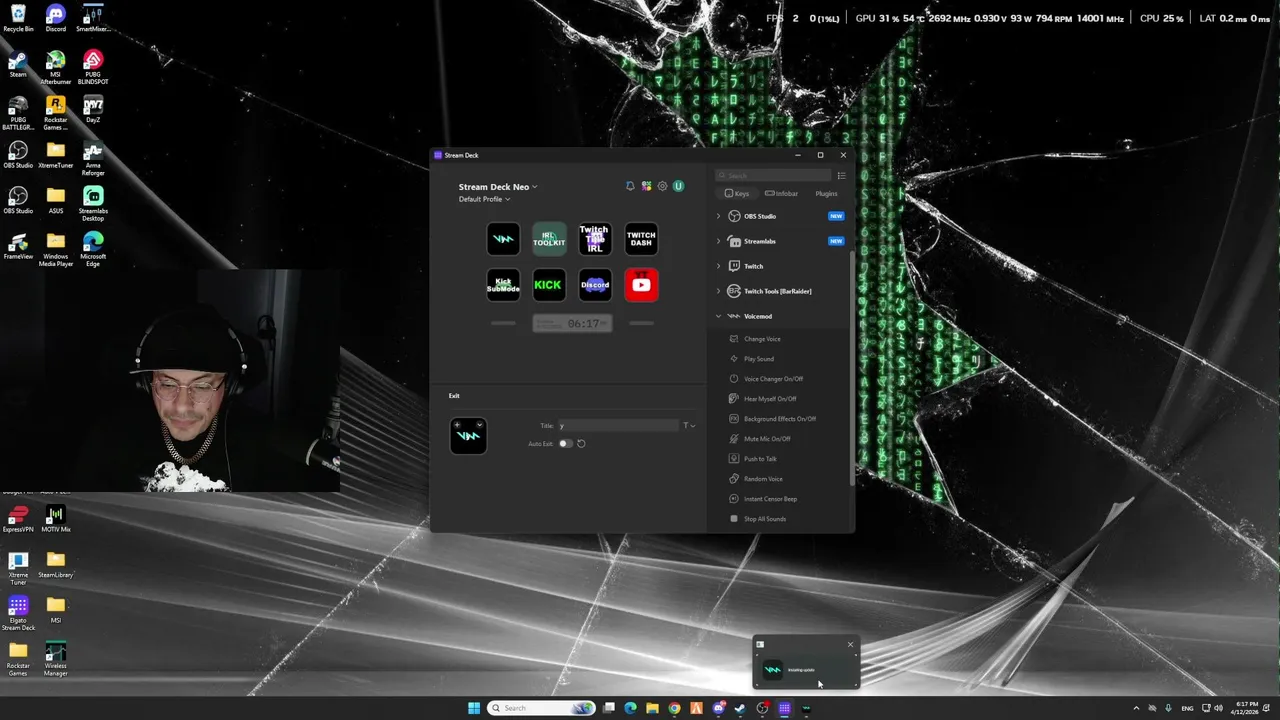This screenshot has width=1280, height=720.
Task: Click the taskbar Search box
Action: 541,708
